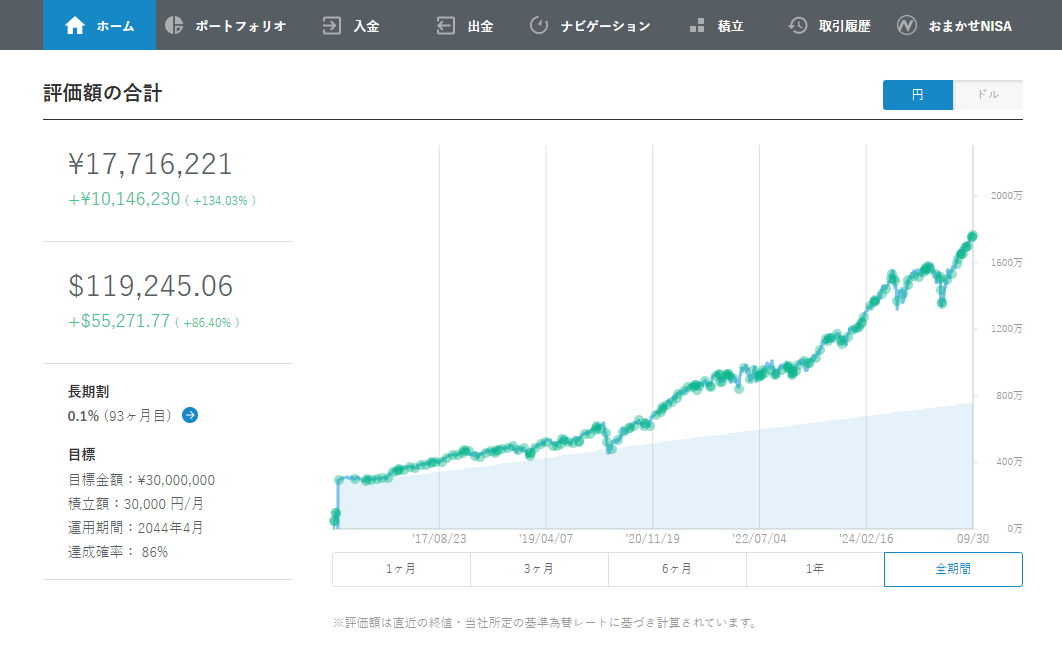Select the 全期間 period option
This screenshot has height=650, width=1062.
tap(952, 568)
